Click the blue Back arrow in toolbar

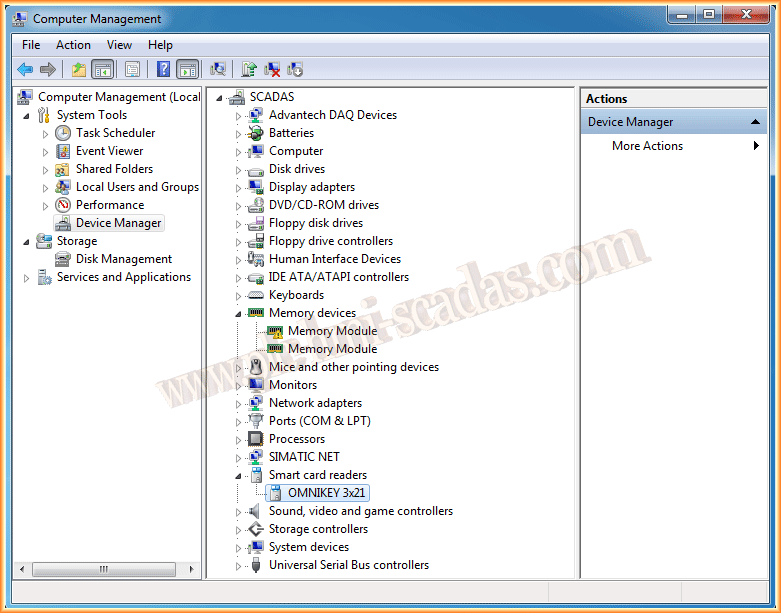click(25, 69)
